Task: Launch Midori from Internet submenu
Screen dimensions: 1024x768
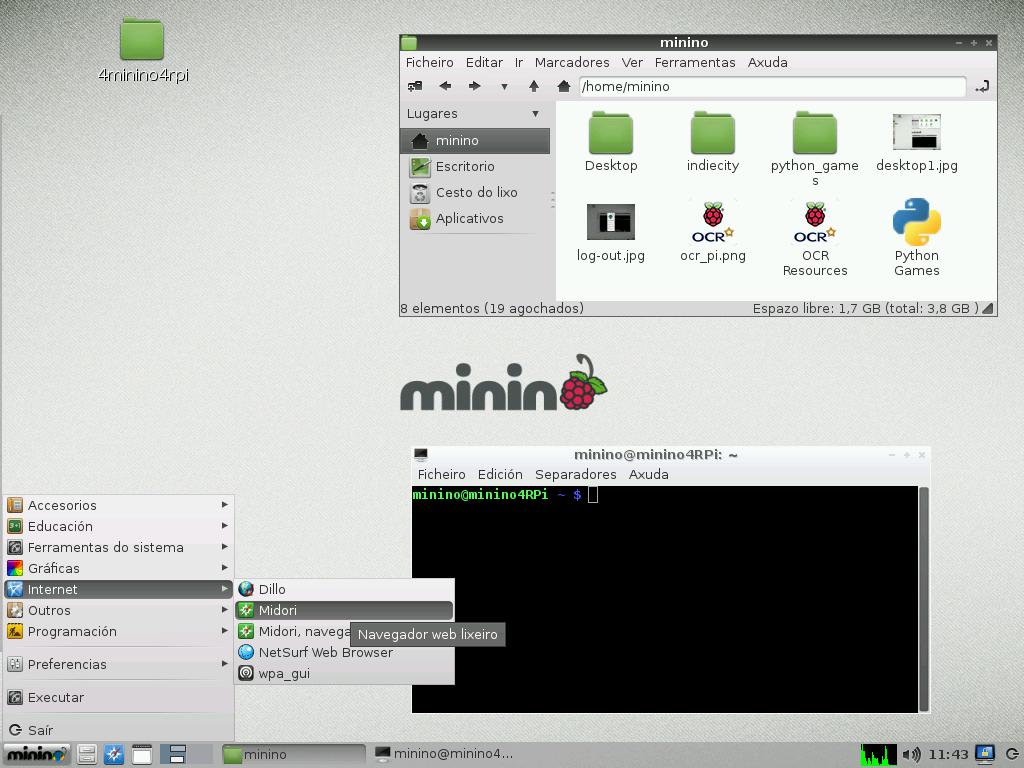Action: tap(344, 610)
